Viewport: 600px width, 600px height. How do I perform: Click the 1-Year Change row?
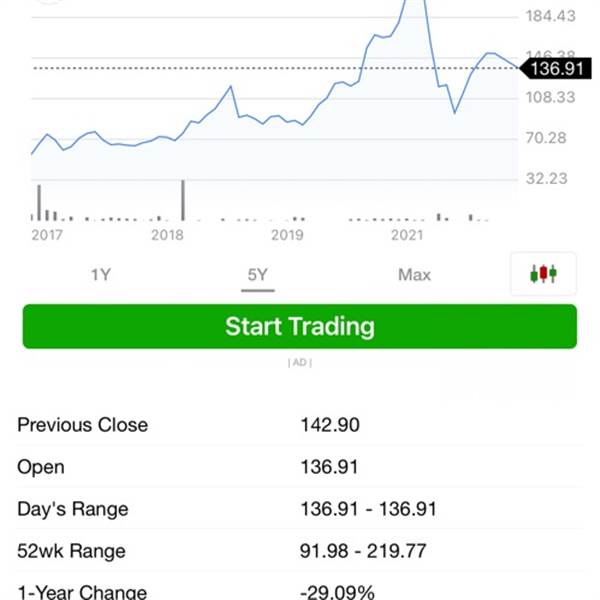point(300,589)
